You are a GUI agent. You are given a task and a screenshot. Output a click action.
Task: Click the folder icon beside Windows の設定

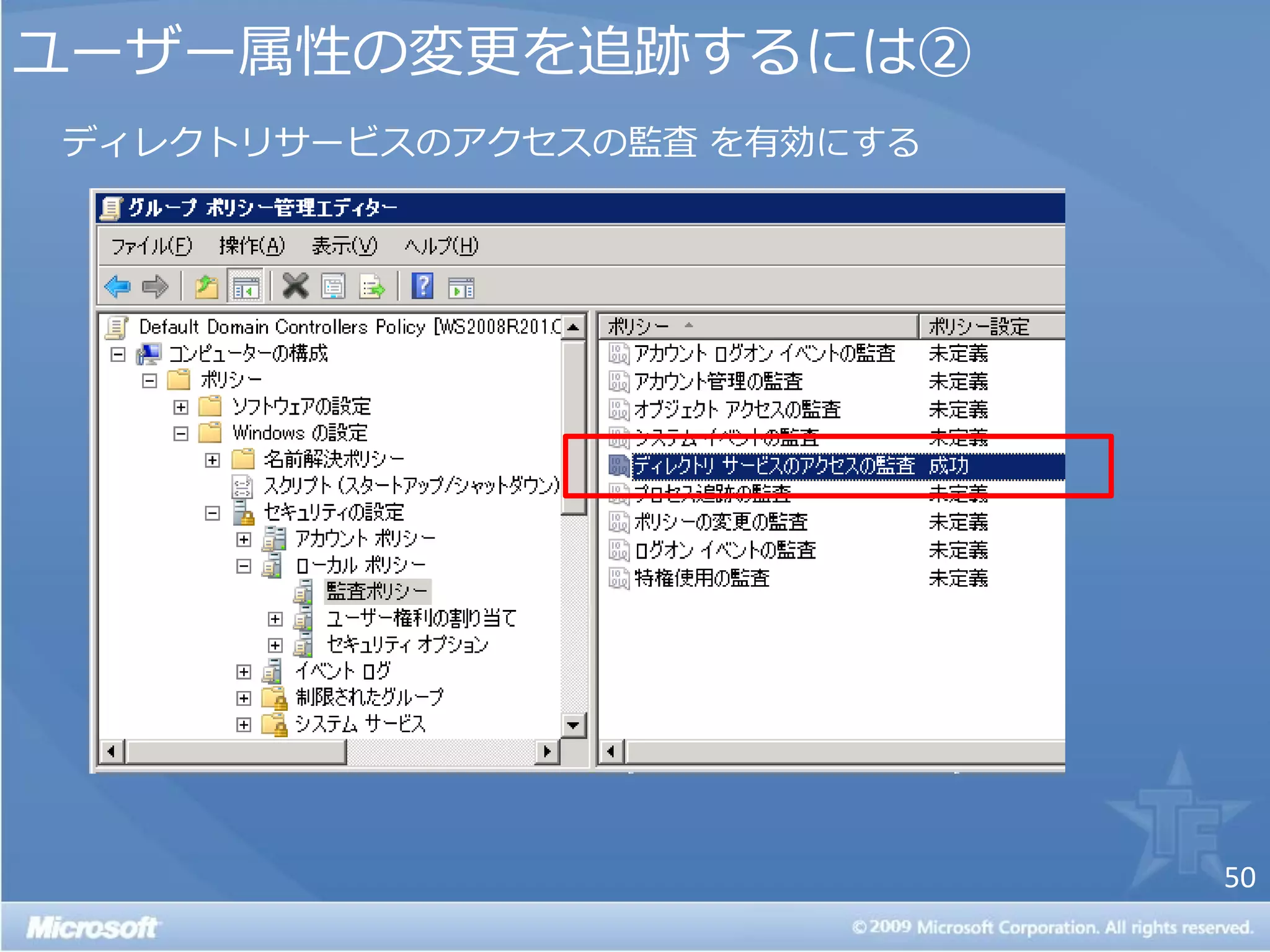click(210, 432)
